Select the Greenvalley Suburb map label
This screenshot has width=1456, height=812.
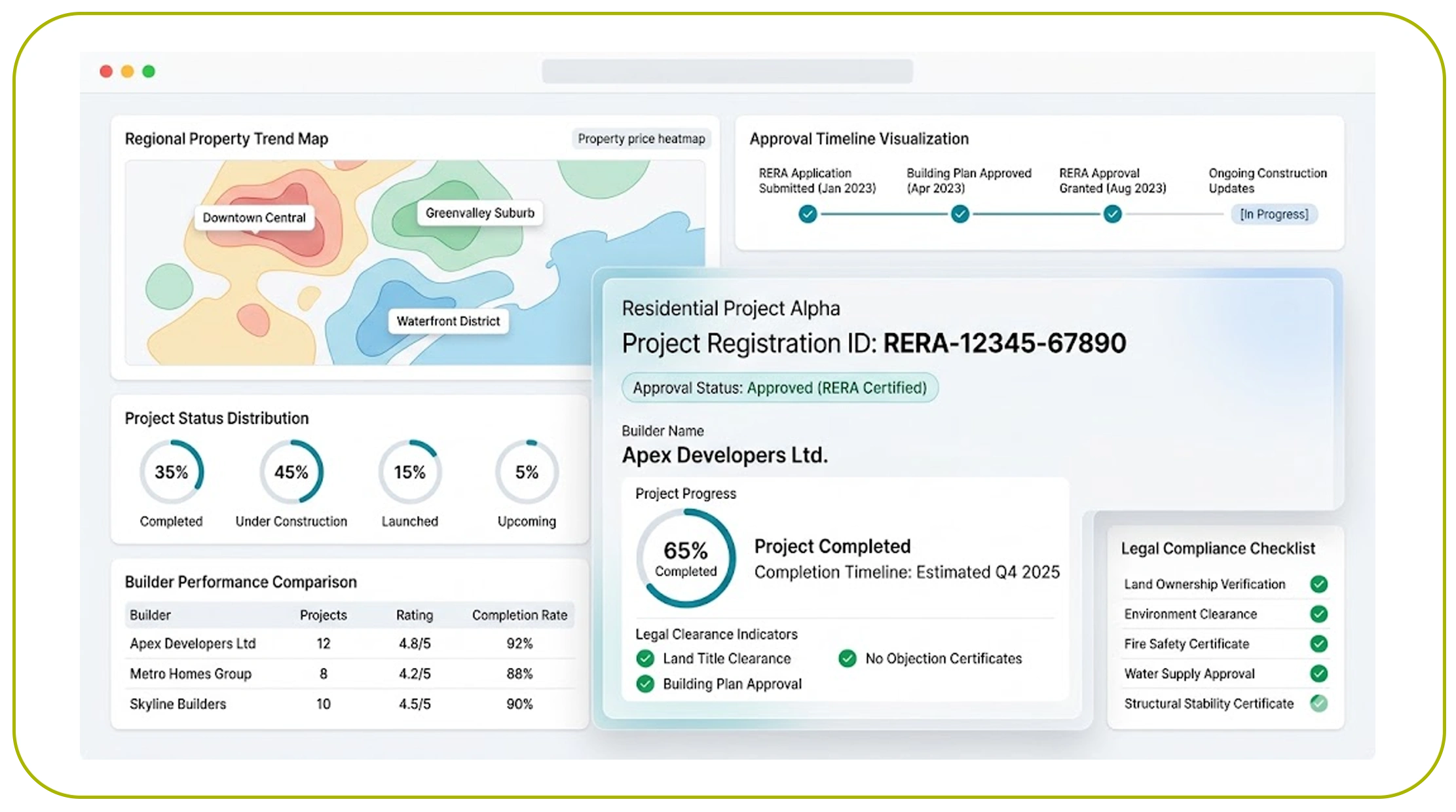(x=480, y=213)
